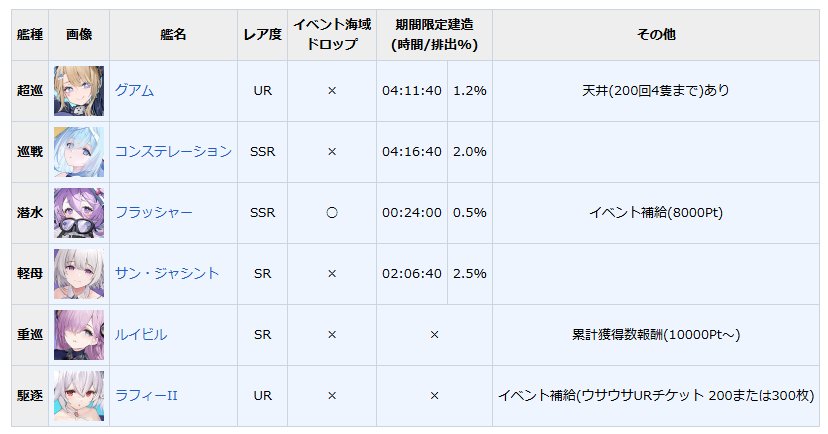Viewport: 828px width, 434px height.
Task: Click the その他 column header
Action: click(656, 35)
